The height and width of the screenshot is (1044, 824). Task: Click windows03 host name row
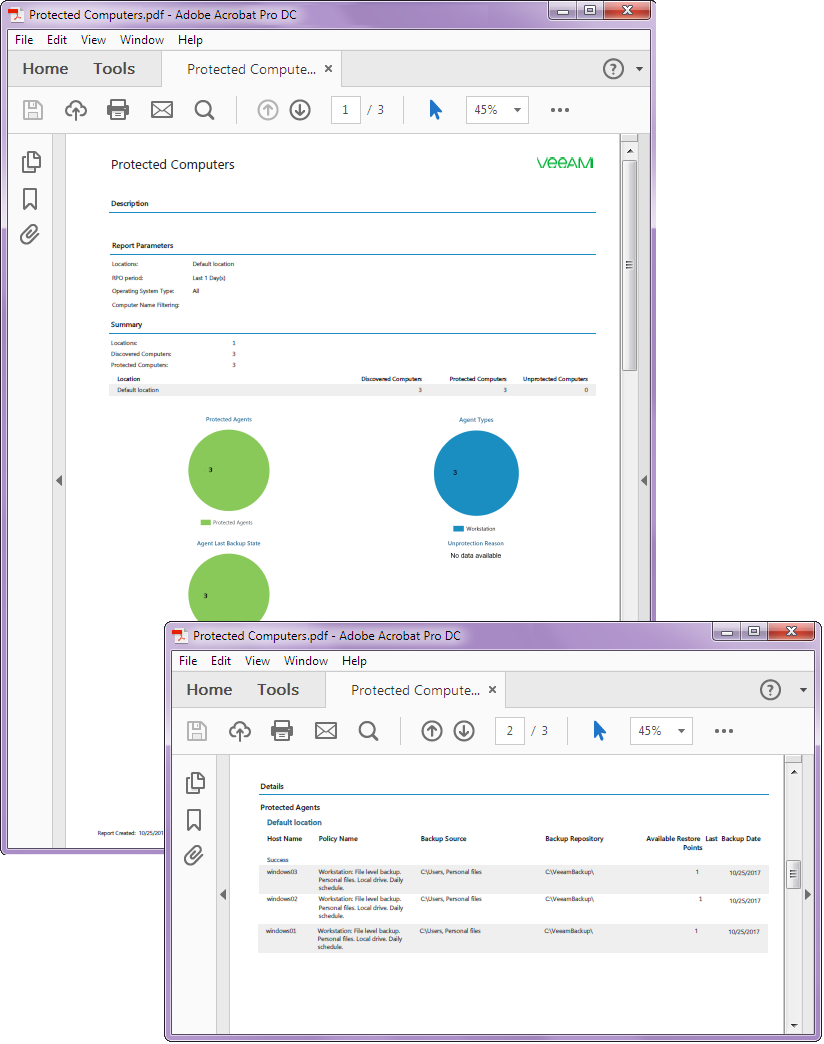(513, 880)
